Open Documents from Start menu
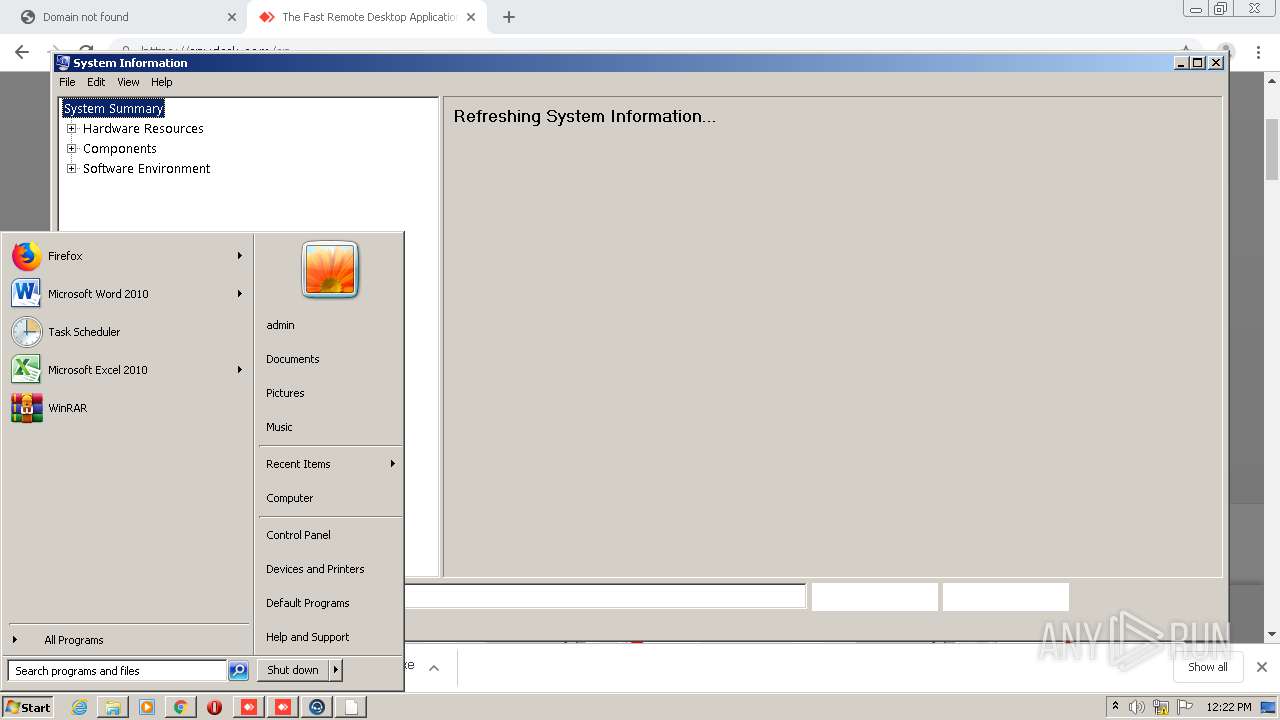Viewport: 1280px width, 720px height. (293, 359)
